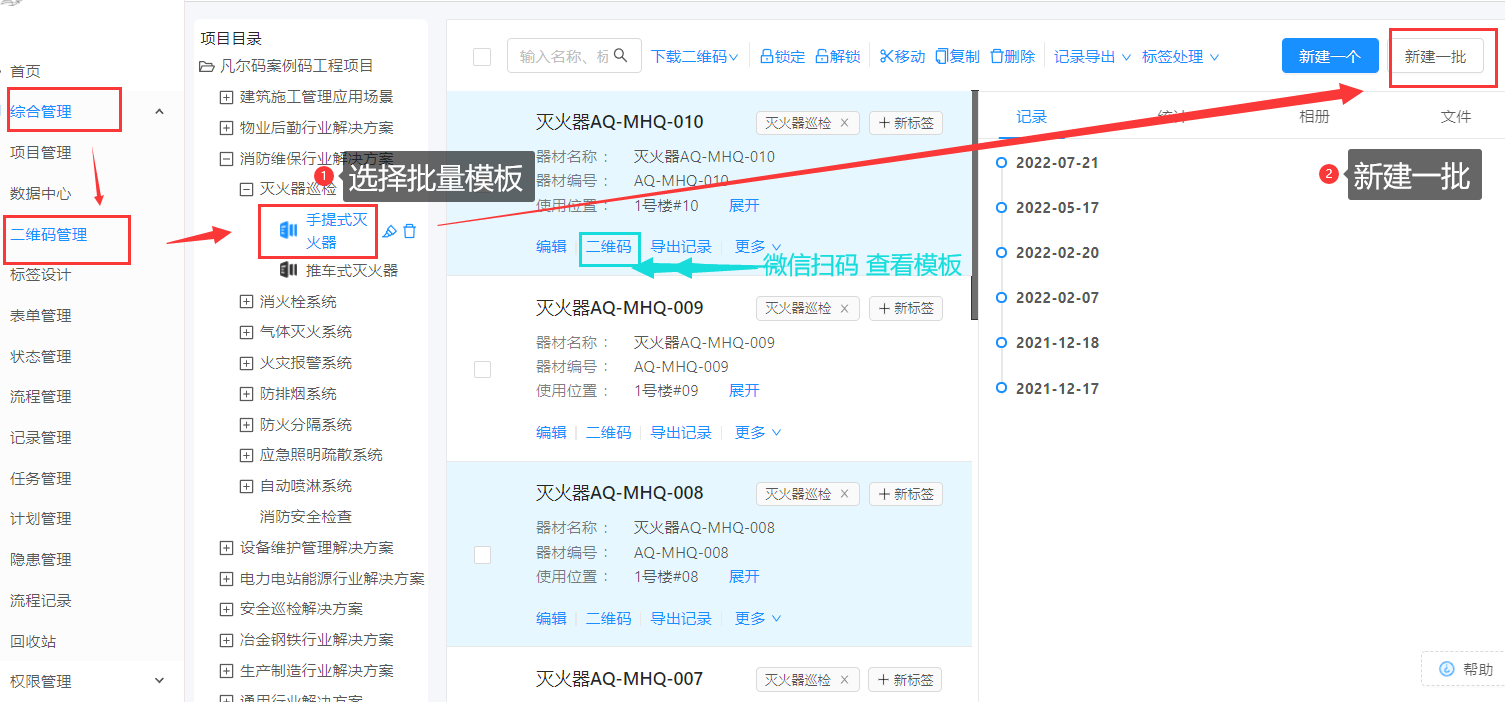Viewport: 1505px width, 702px height.
Task: Click the 锁定 lock icon button
Action: tap(766, 57)
